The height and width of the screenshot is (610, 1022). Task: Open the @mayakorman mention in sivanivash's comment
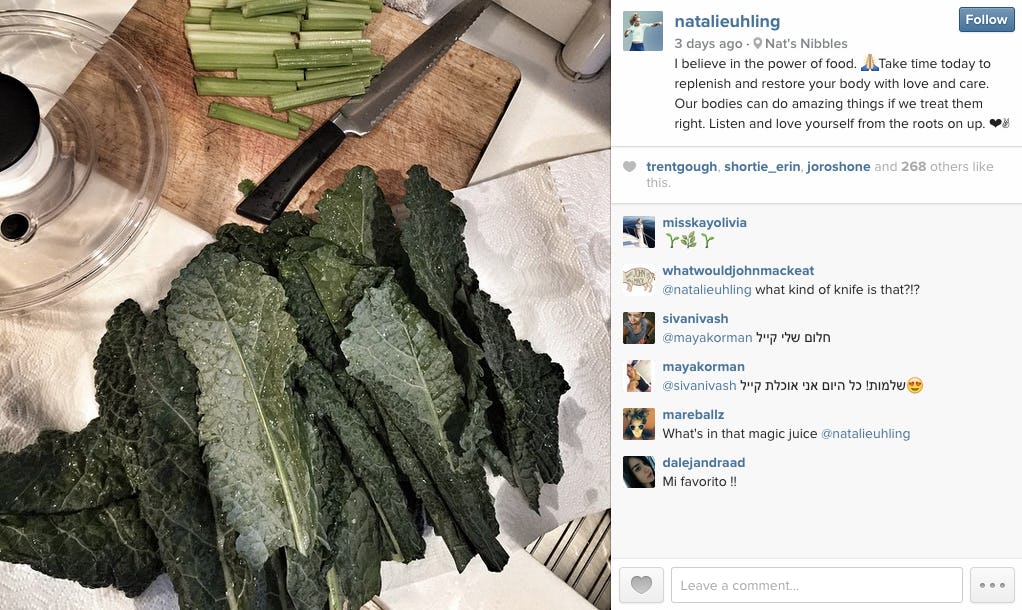point(707,338)
